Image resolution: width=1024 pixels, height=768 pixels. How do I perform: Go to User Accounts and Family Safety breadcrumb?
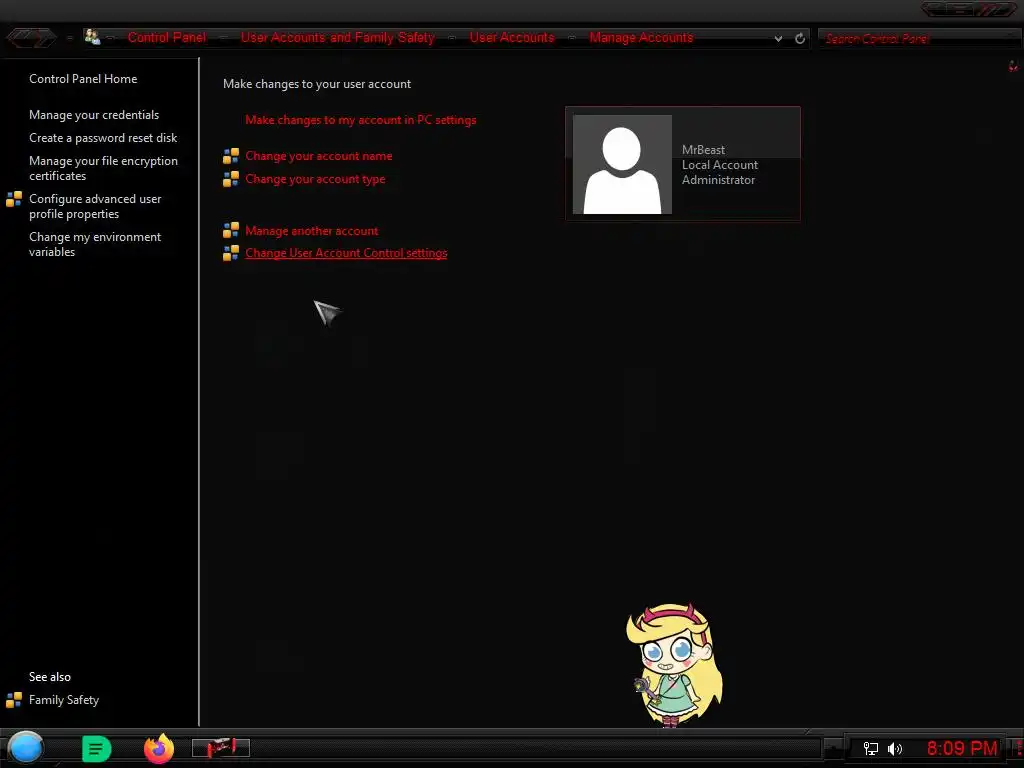tap(338, 38)
